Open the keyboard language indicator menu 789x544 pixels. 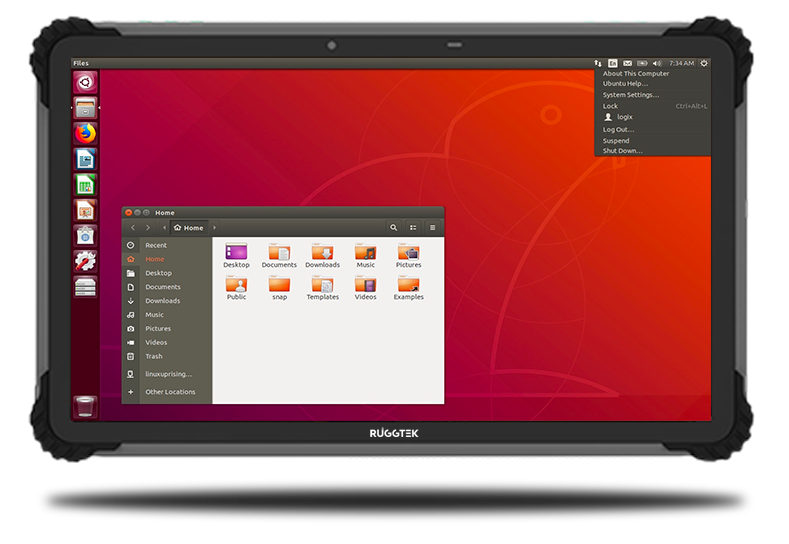(x=612, y=63)
